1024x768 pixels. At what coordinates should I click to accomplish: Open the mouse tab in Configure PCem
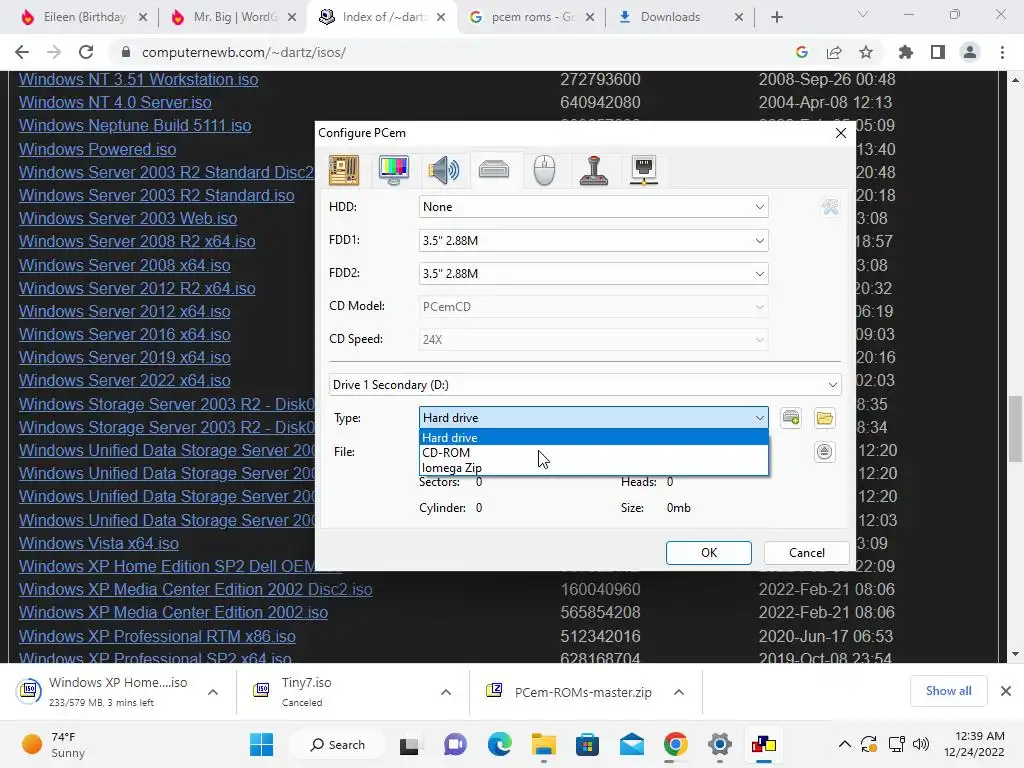tap(544, 170)
